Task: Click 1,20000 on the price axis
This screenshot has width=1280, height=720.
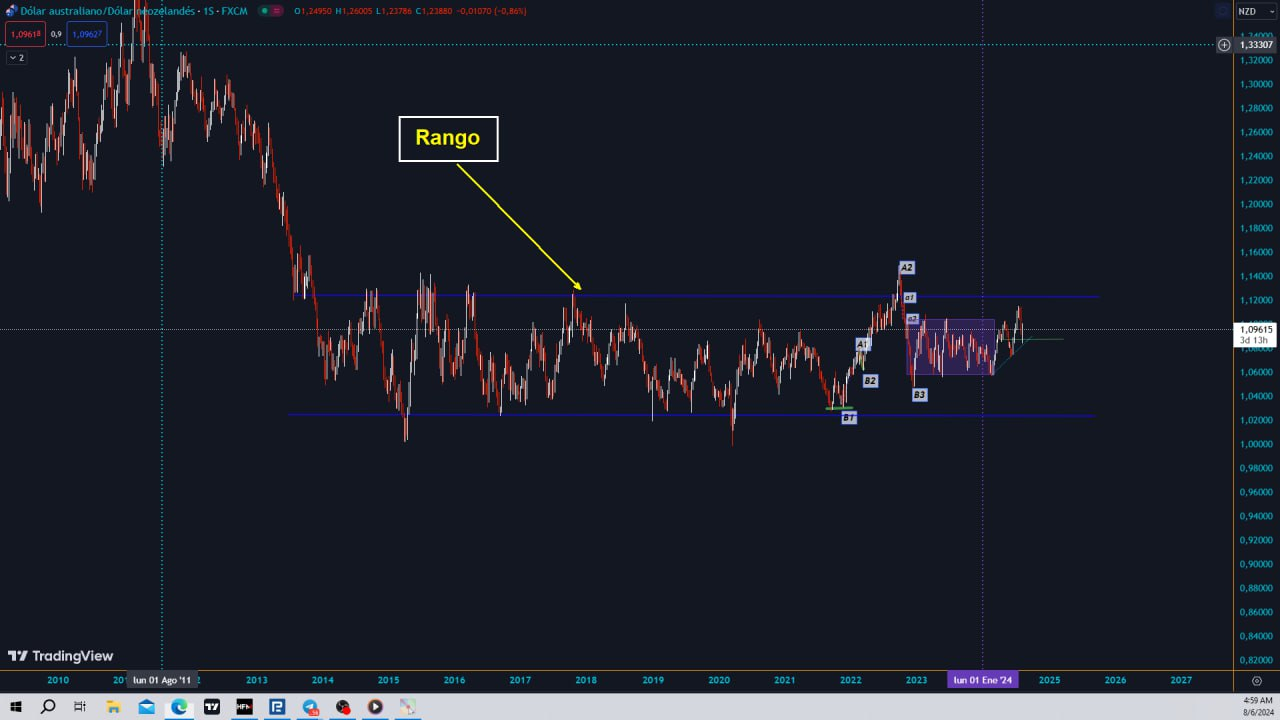Action: [x=1256, y=204]
